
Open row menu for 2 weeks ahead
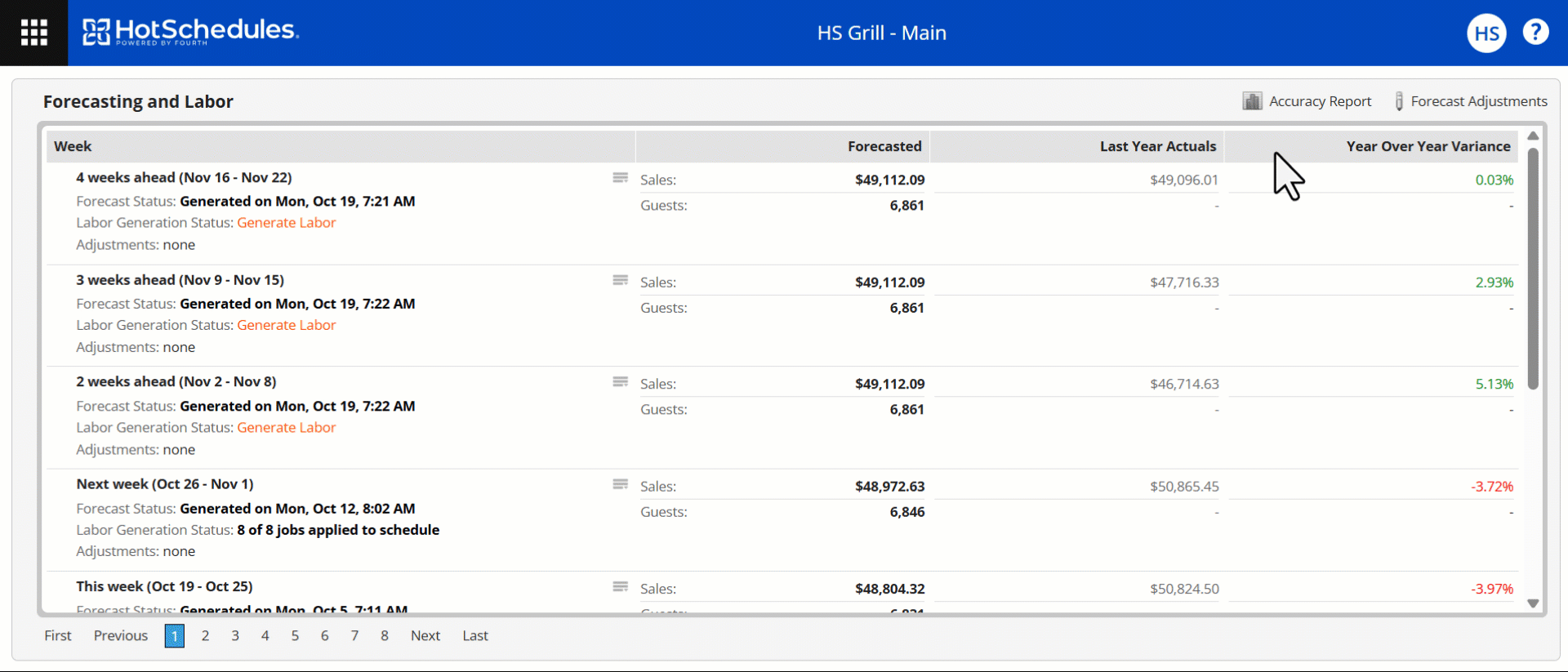(621, 382)
